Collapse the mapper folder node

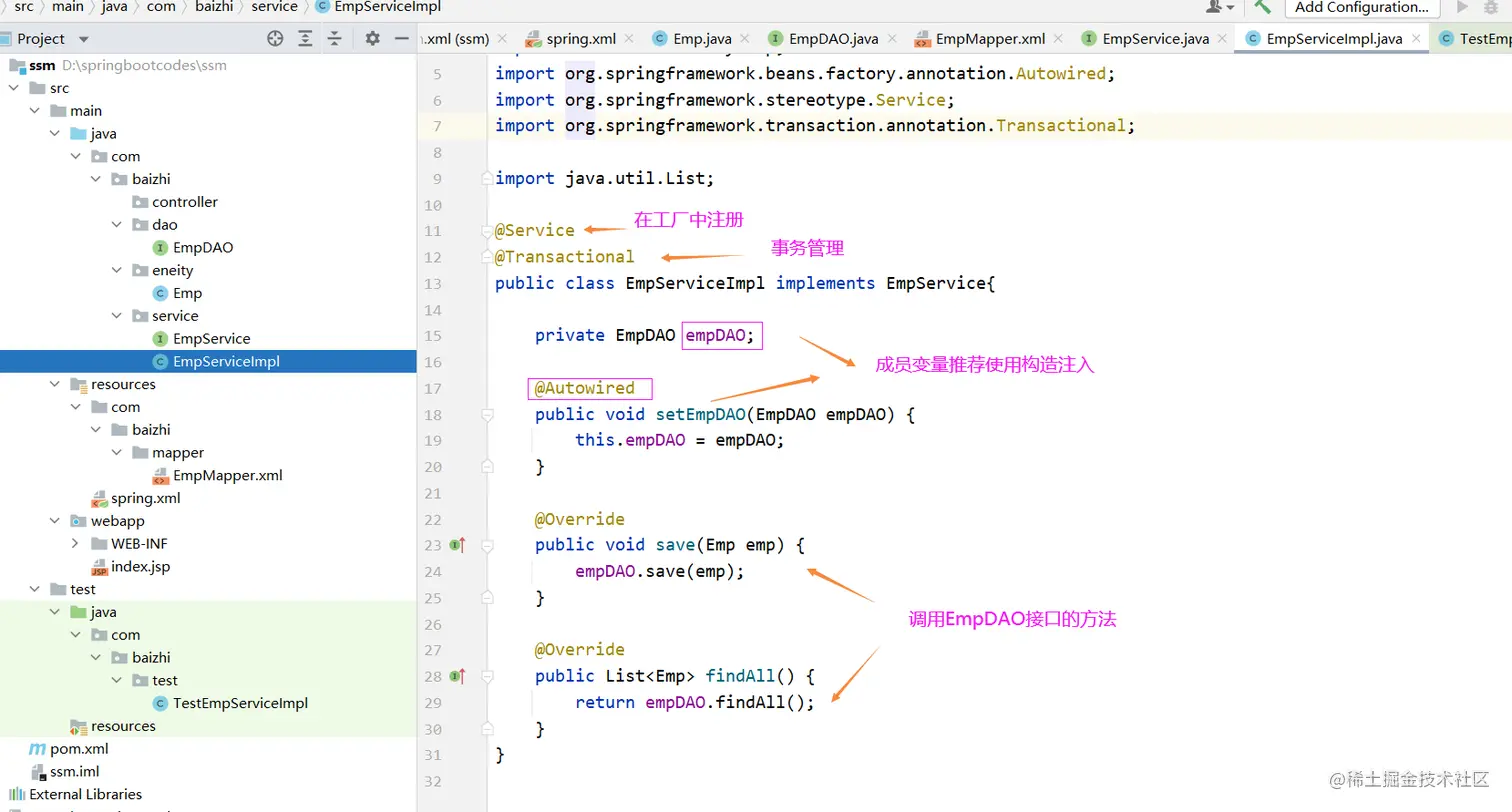click(117, 453)
